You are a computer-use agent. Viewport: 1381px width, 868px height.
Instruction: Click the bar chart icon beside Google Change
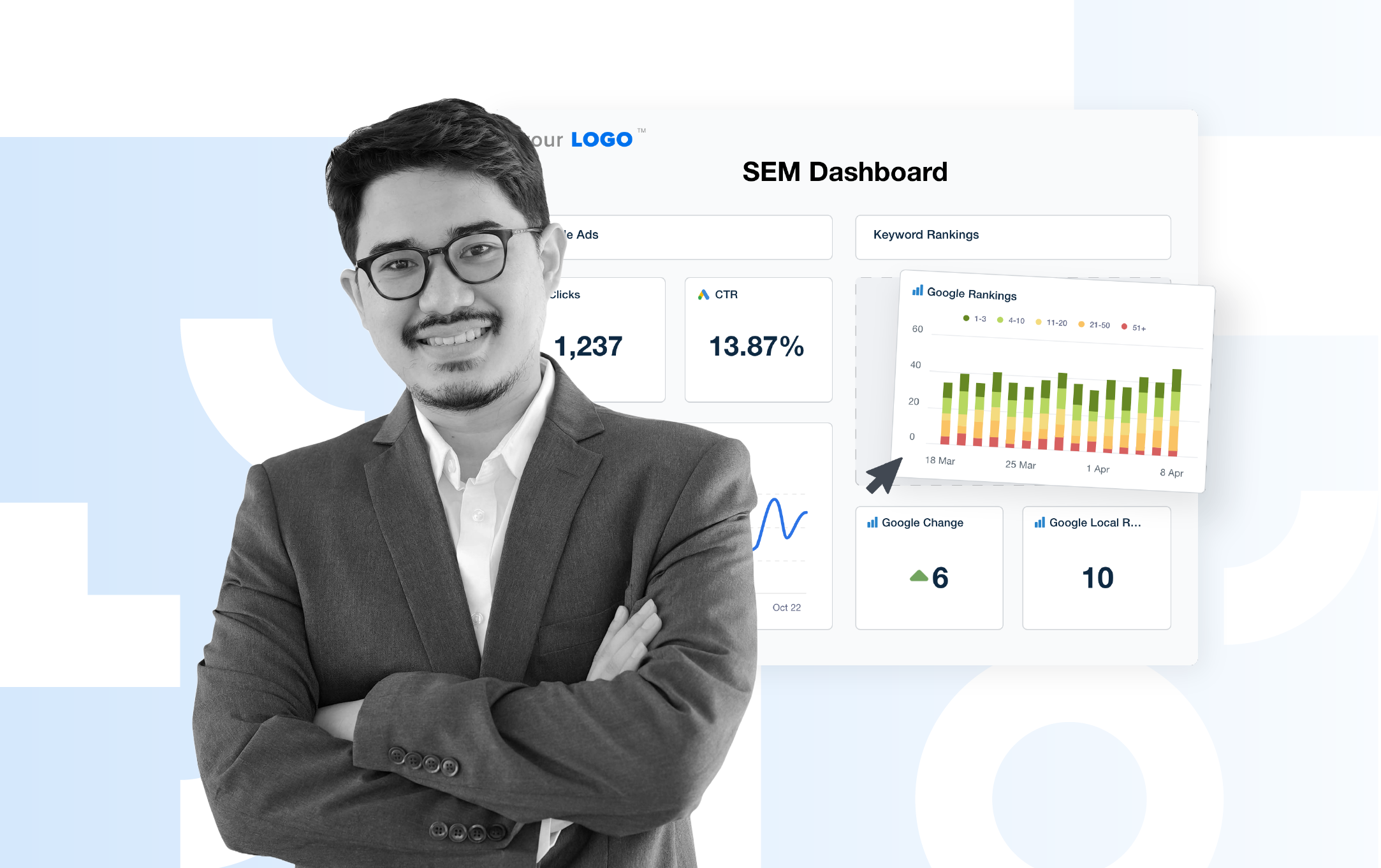coord(872,523)
